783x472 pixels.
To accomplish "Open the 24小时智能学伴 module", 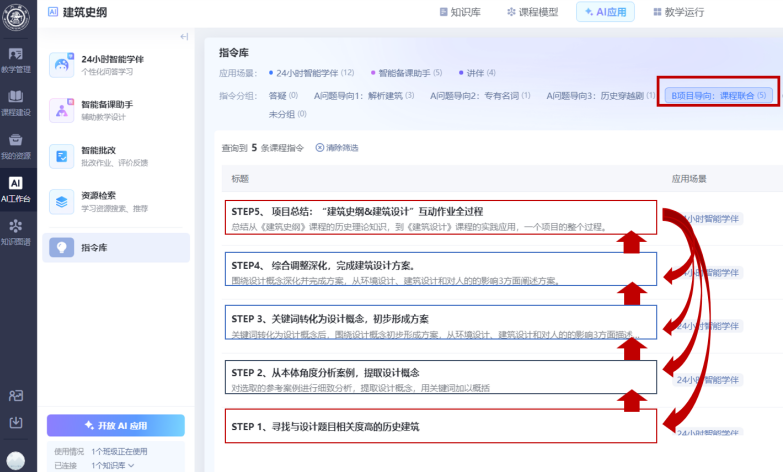I will pos(115,64).
